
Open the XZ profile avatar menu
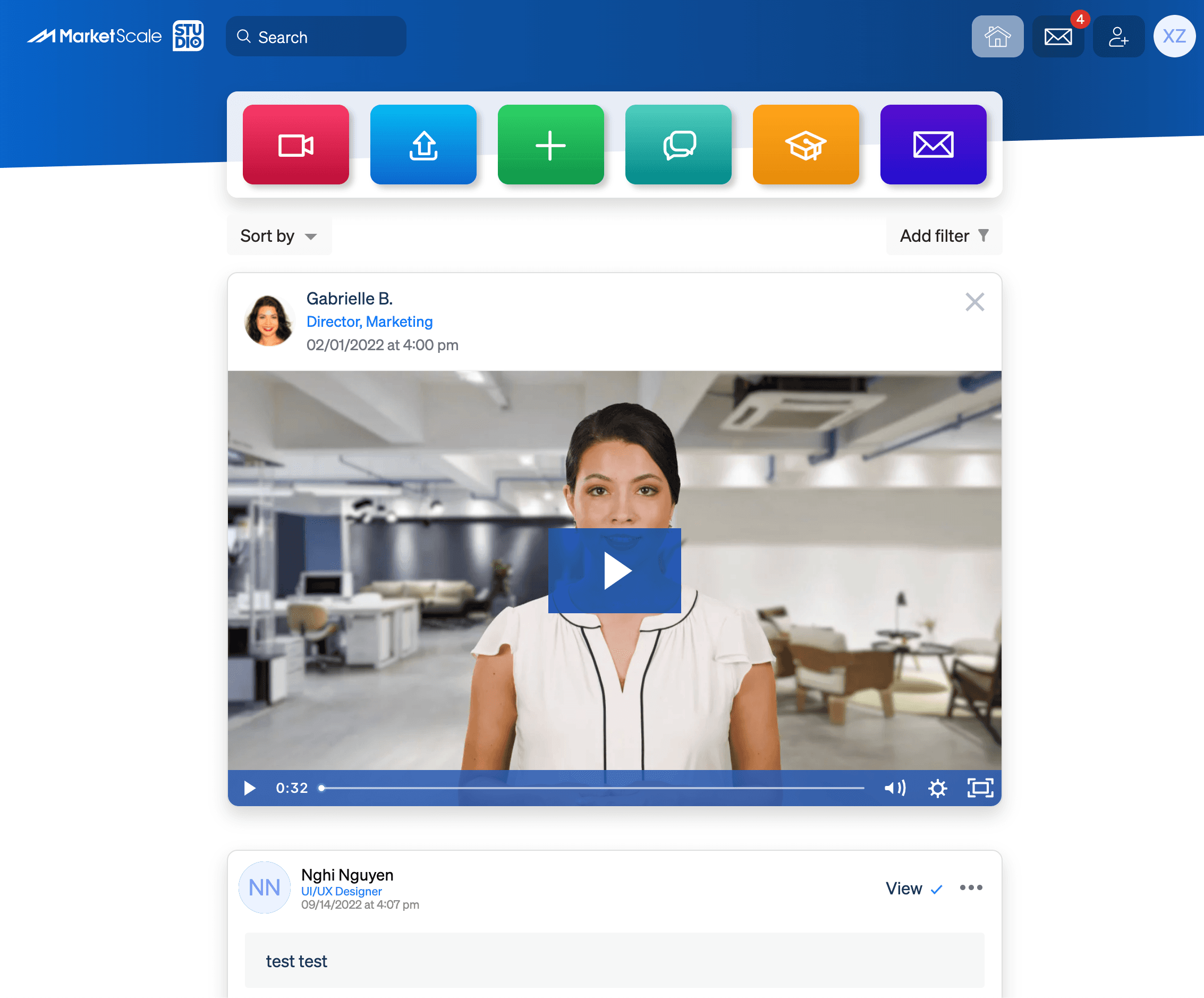(1174, 37)
